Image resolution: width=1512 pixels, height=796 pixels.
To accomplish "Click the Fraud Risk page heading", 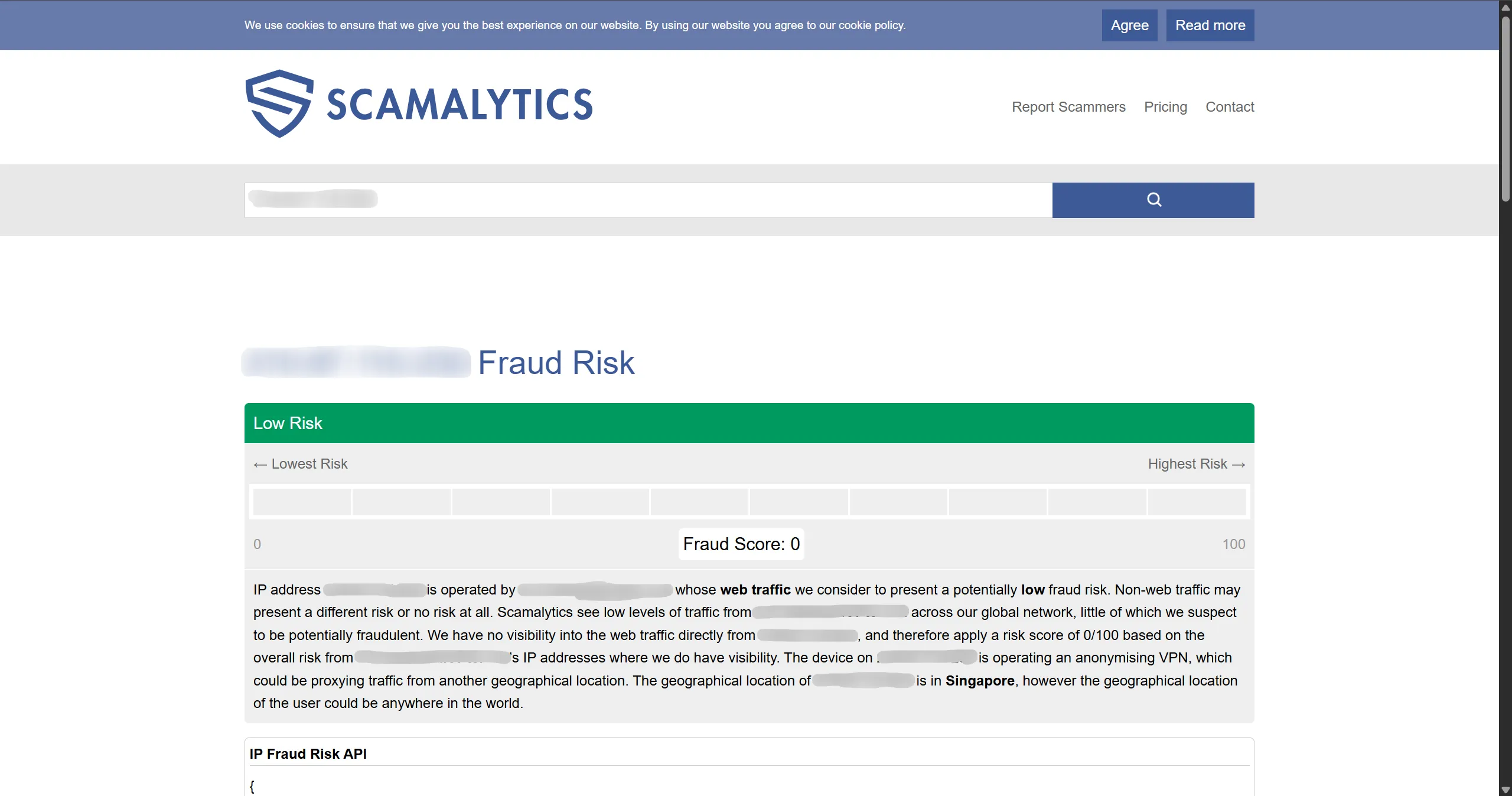I will (556, 362).
